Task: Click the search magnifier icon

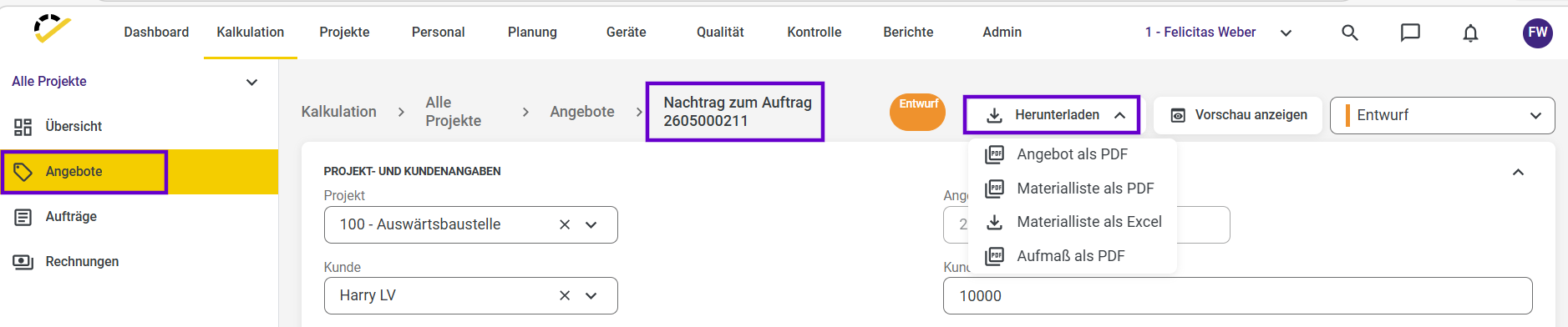Action: coord(1350,33)
